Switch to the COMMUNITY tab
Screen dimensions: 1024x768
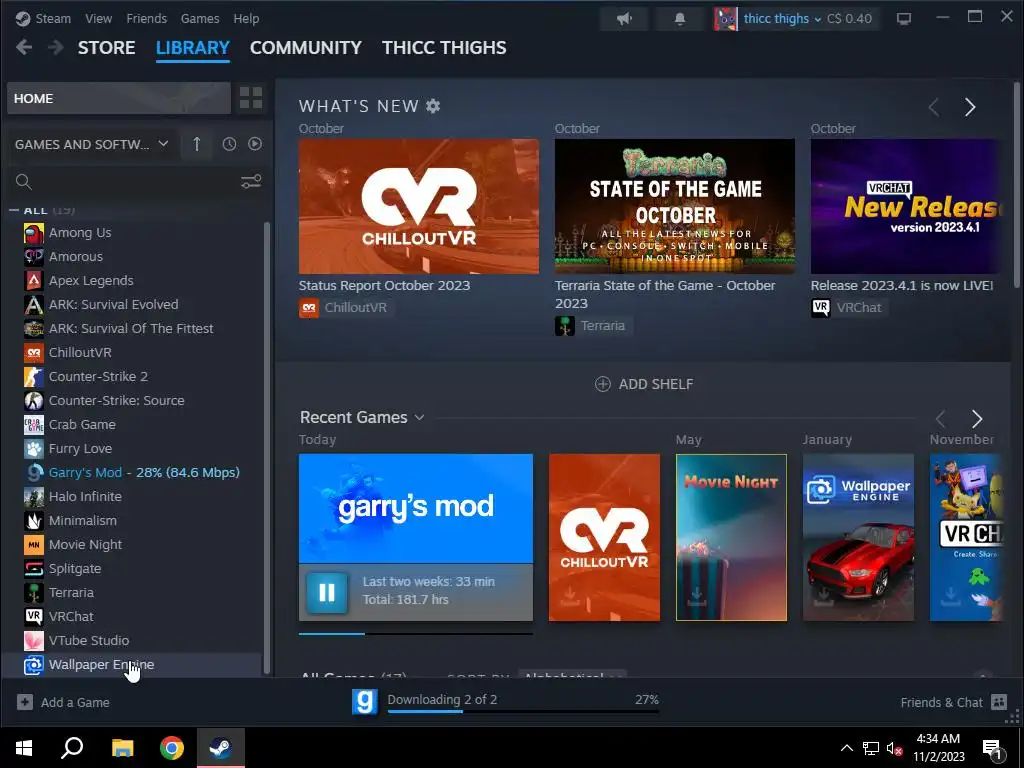[x=306, y=48]
